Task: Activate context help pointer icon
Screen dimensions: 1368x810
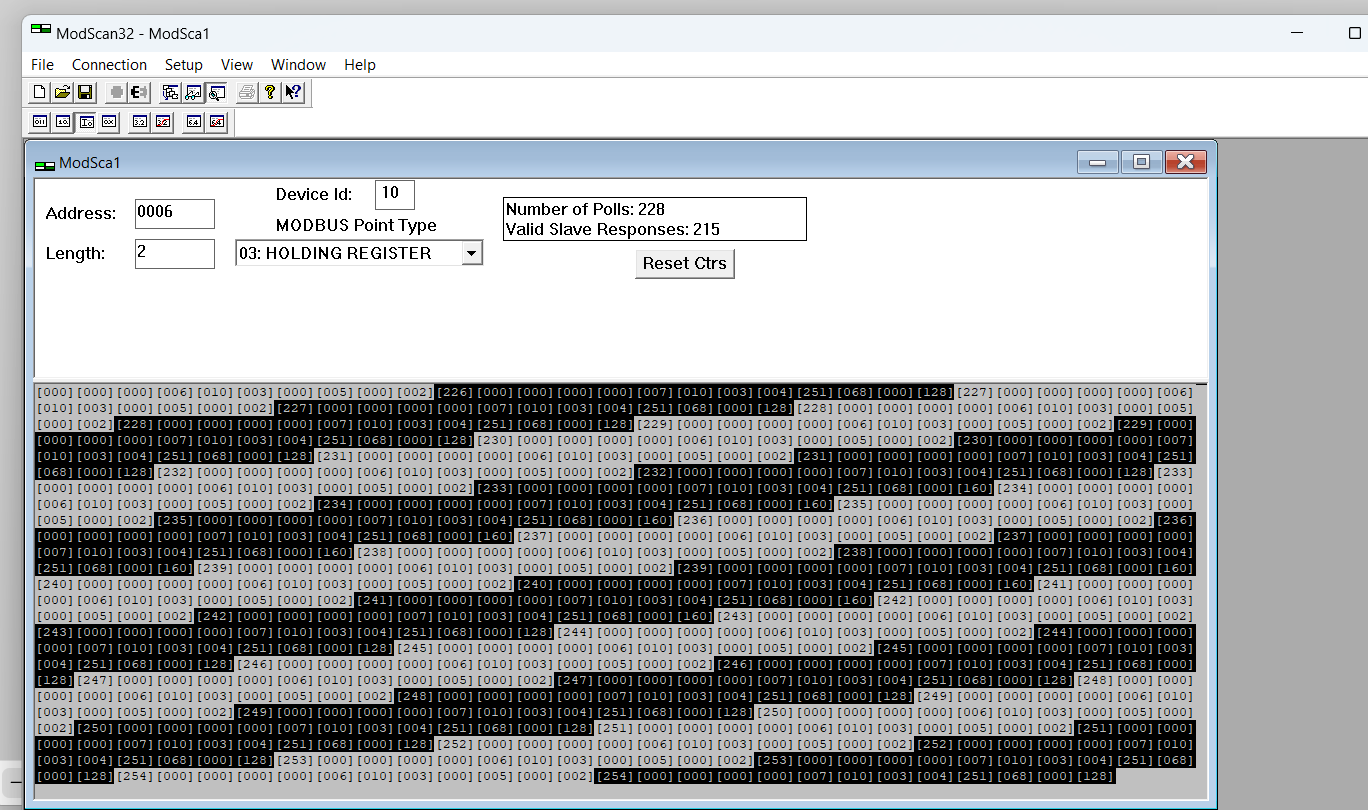Action: click(x=293, y=93)
